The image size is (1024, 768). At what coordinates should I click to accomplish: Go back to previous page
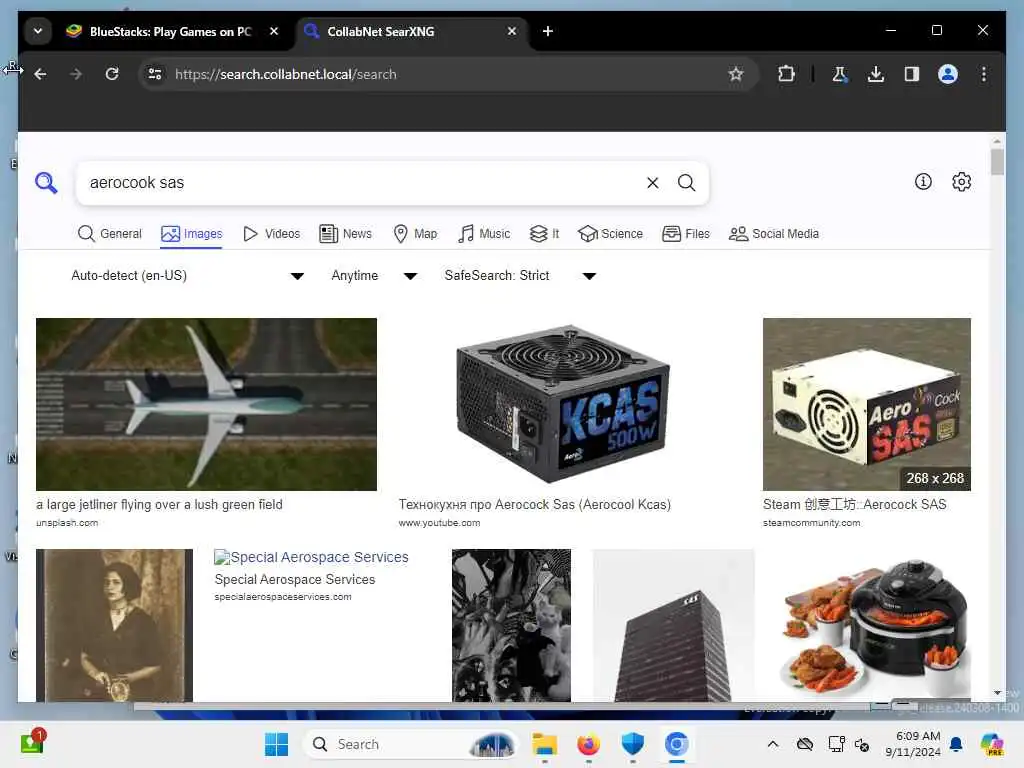pyautogui.click(x=40, y=74)
